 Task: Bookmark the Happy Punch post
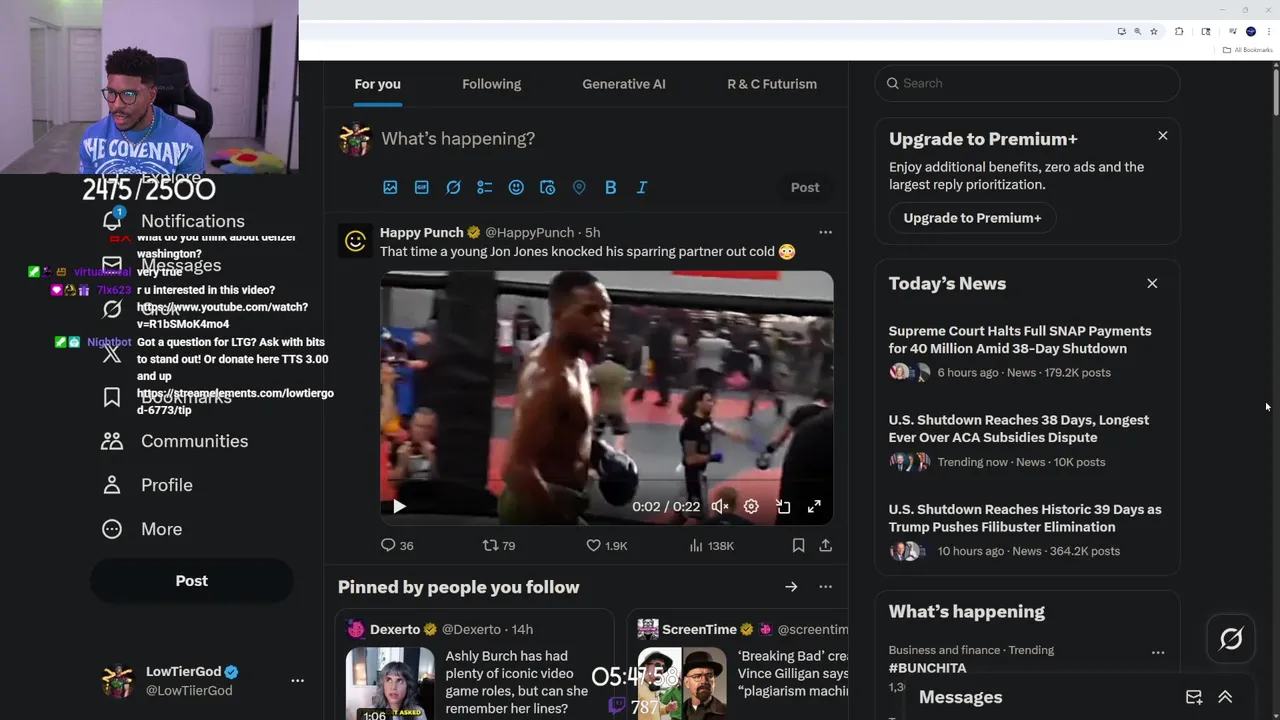[798, 545]
